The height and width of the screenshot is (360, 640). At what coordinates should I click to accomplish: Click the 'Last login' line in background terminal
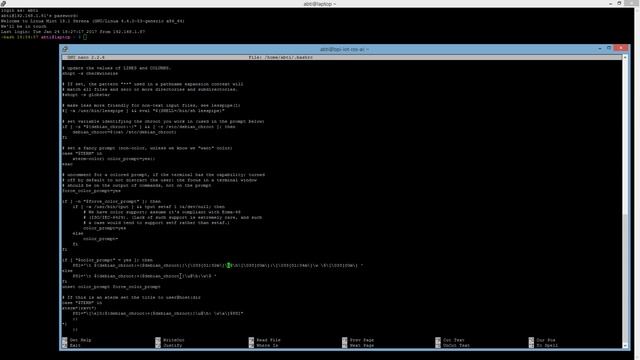[73, 31]
